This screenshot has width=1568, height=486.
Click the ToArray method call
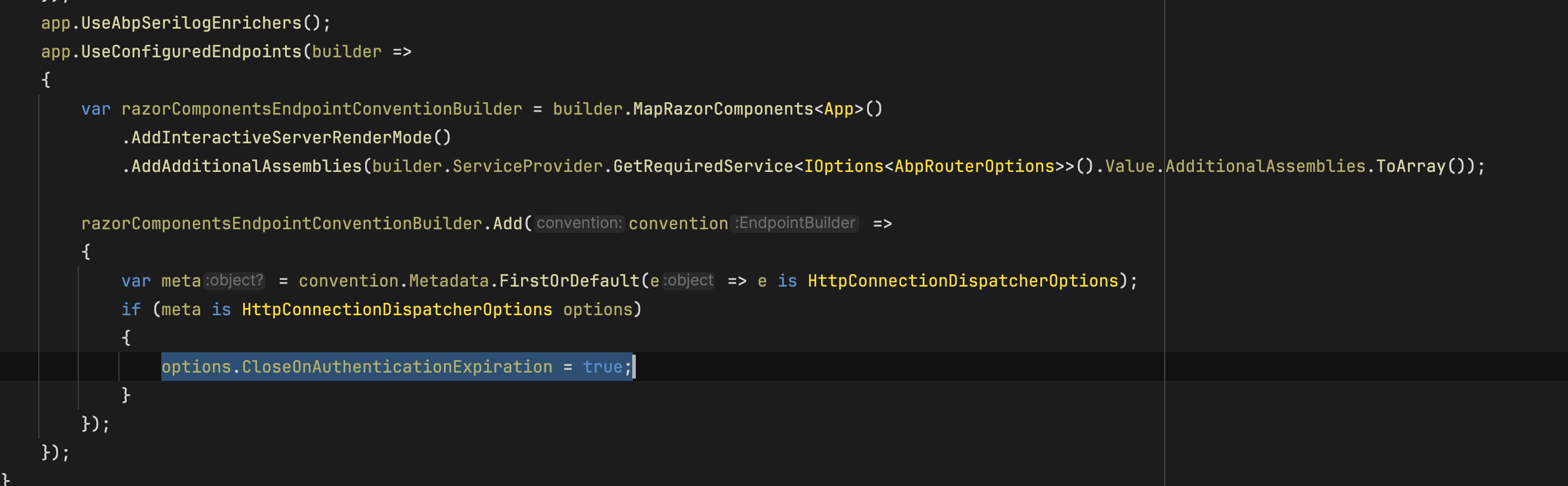pyautogui.click(x=1410, y=166)
